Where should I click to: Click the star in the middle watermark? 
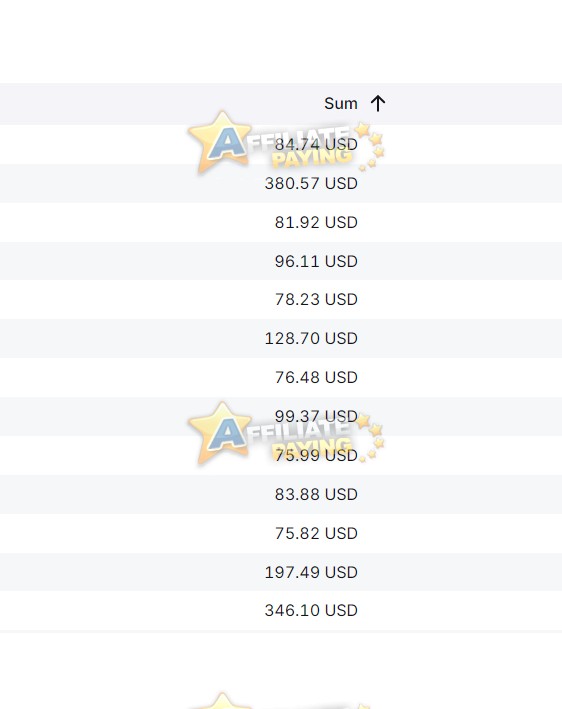220,432
